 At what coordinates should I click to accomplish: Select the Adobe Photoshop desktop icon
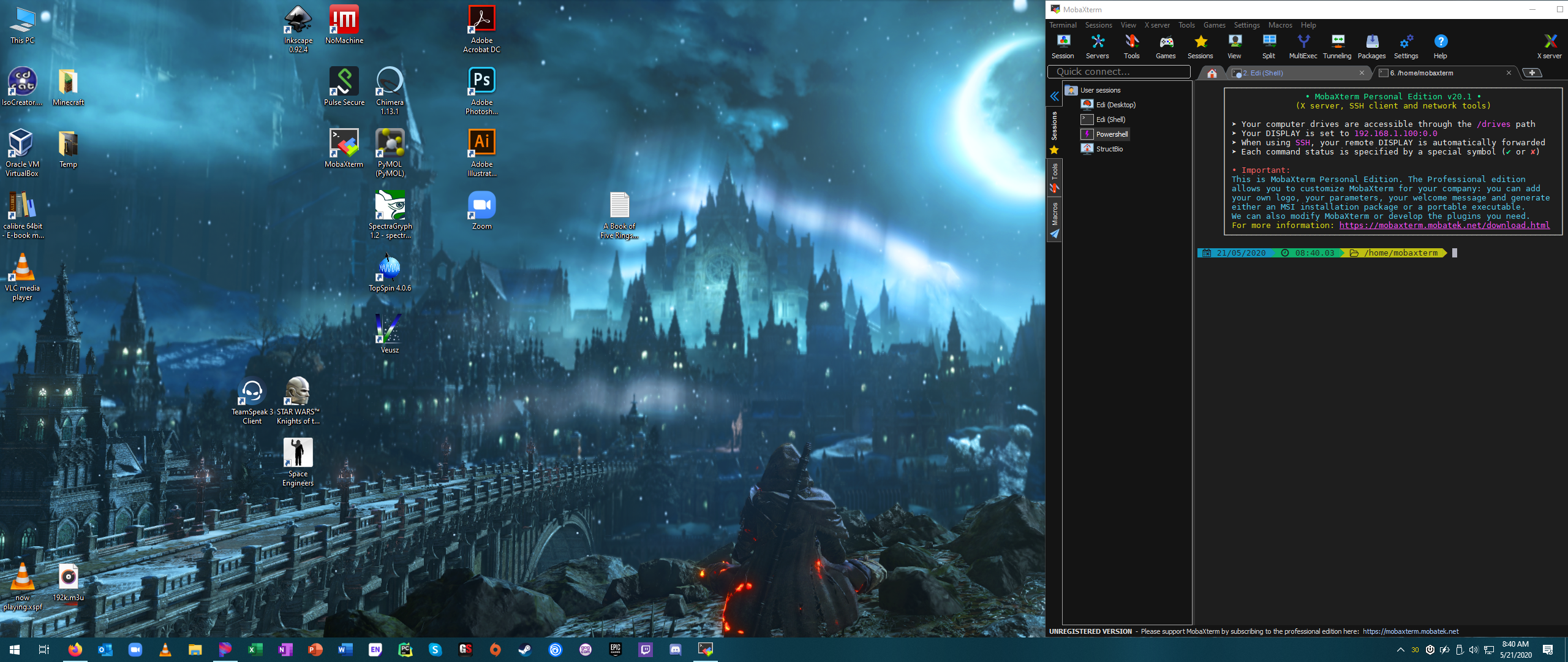click(482, 91)
